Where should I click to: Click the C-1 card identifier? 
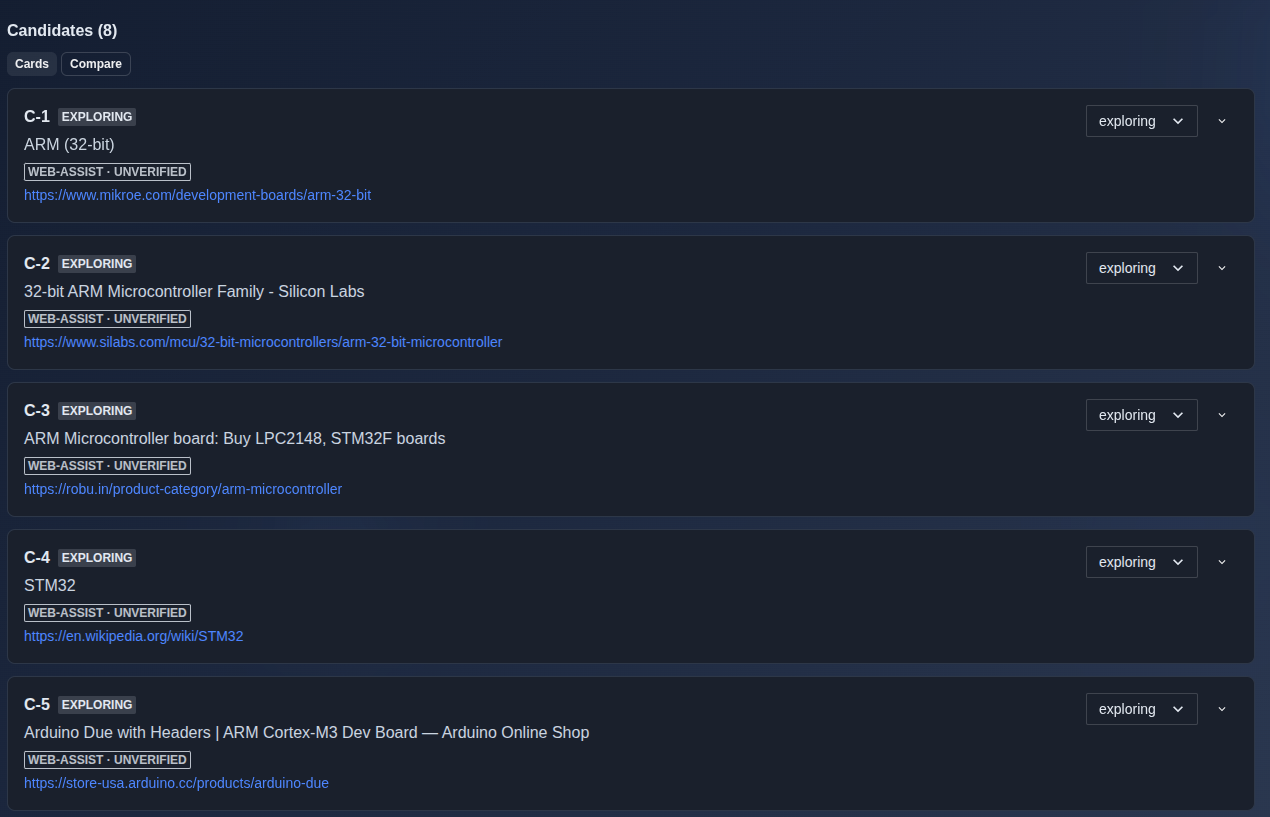(x=37, y=117)
